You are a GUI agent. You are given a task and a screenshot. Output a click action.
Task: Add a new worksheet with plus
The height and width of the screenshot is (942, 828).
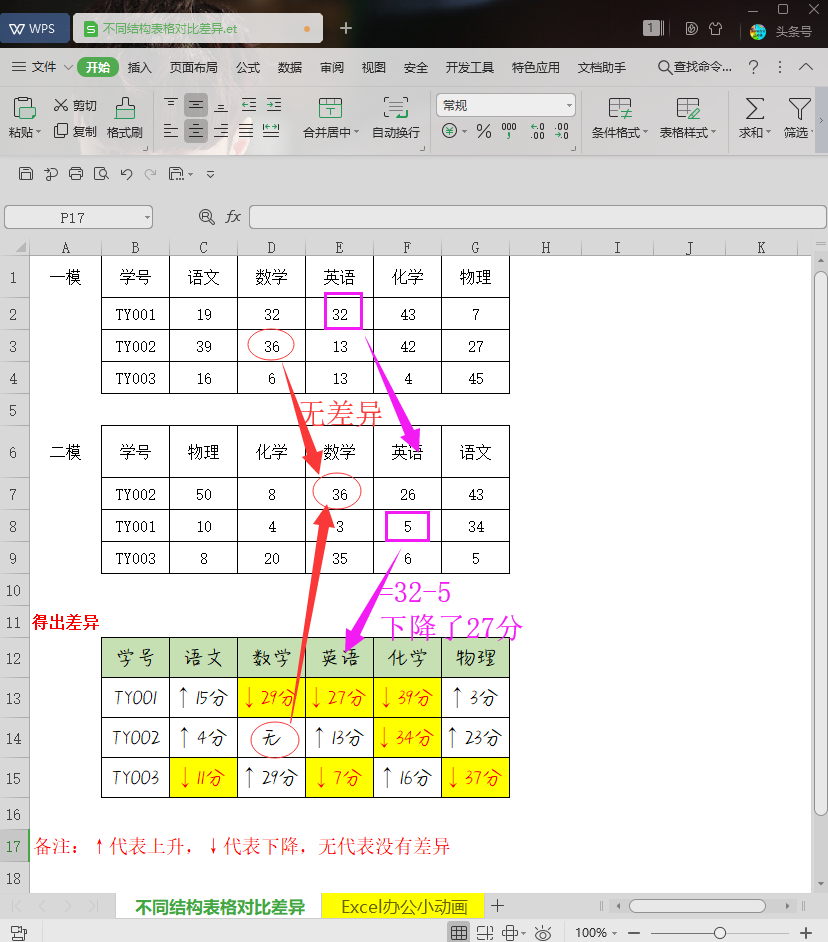[x=498, y=905]
